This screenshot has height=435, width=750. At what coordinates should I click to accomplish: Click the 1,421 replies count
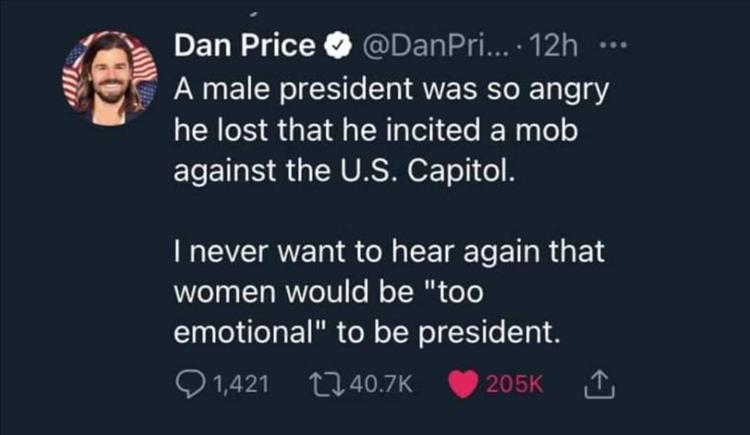coord(241,384)
